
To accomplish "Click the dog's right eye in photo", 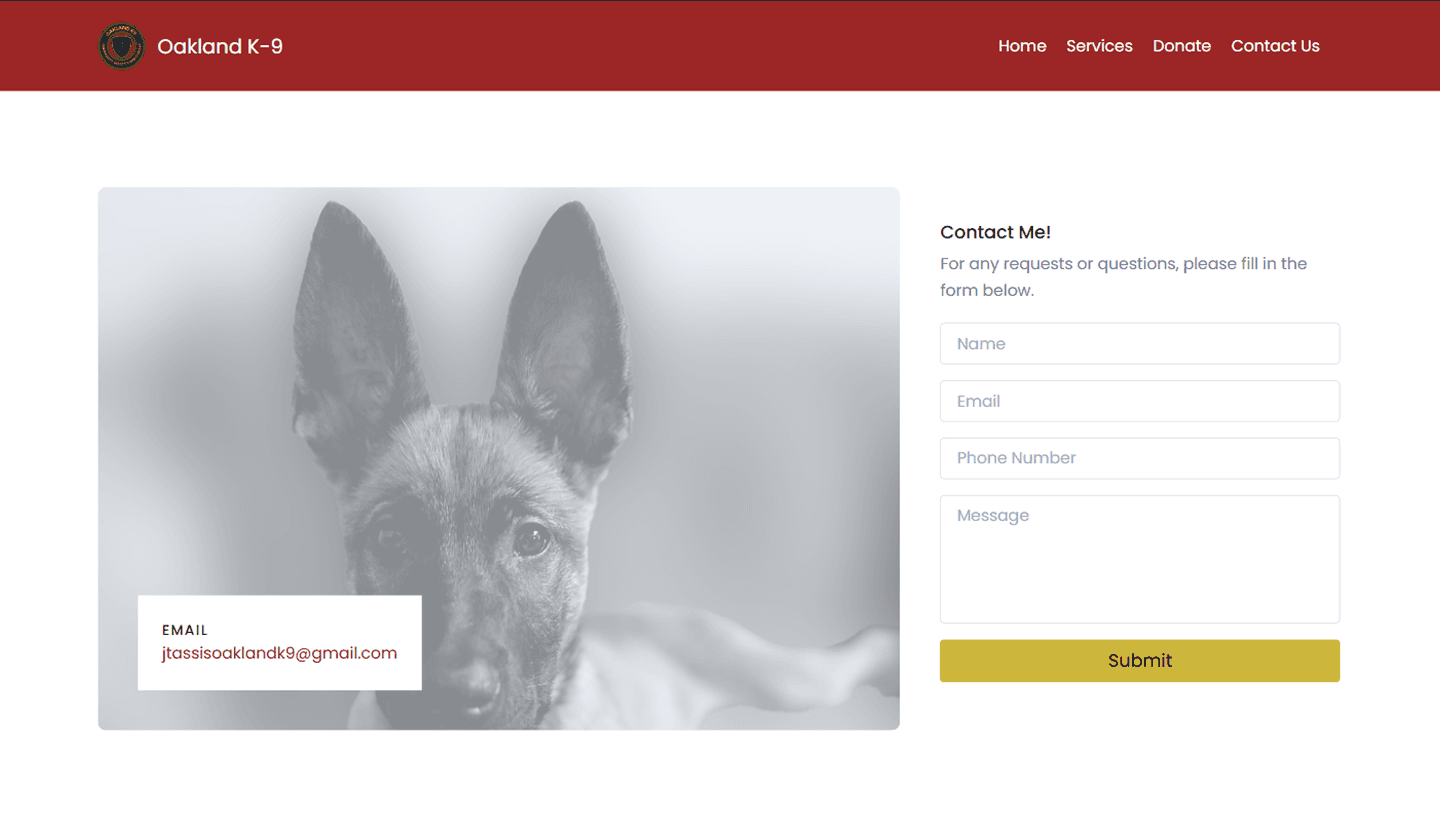I will click(x=531, y=540).
